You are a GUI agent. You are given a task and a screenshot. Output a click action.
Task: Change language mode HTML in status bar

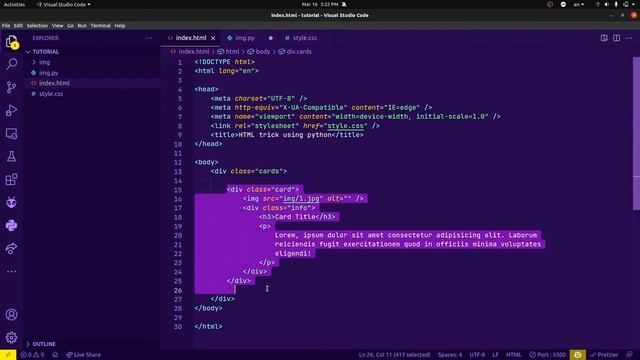point(513,355)
